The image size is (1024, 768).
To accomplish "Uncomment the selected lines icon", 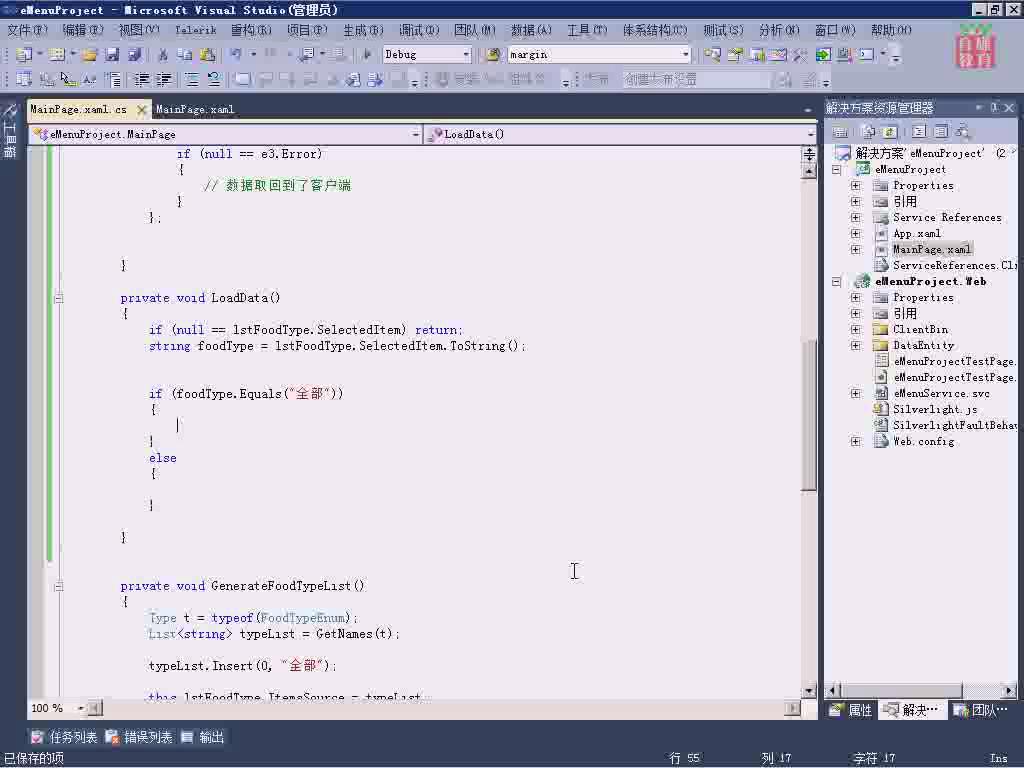I will pyautogui.click(x=214, y=80).
